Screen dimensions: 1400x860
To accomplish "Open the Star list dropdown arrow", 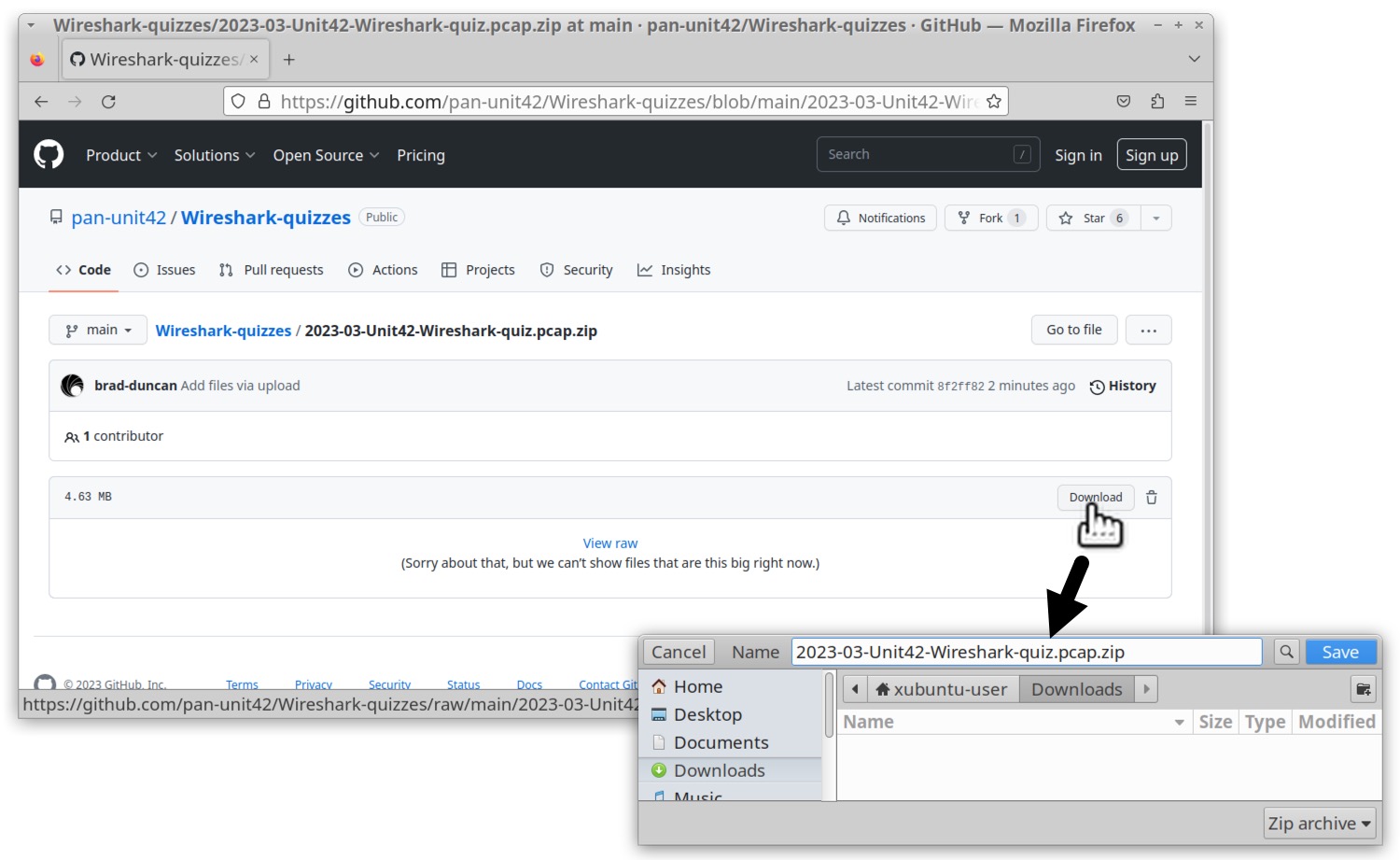I will click(x=1156, y=218).
